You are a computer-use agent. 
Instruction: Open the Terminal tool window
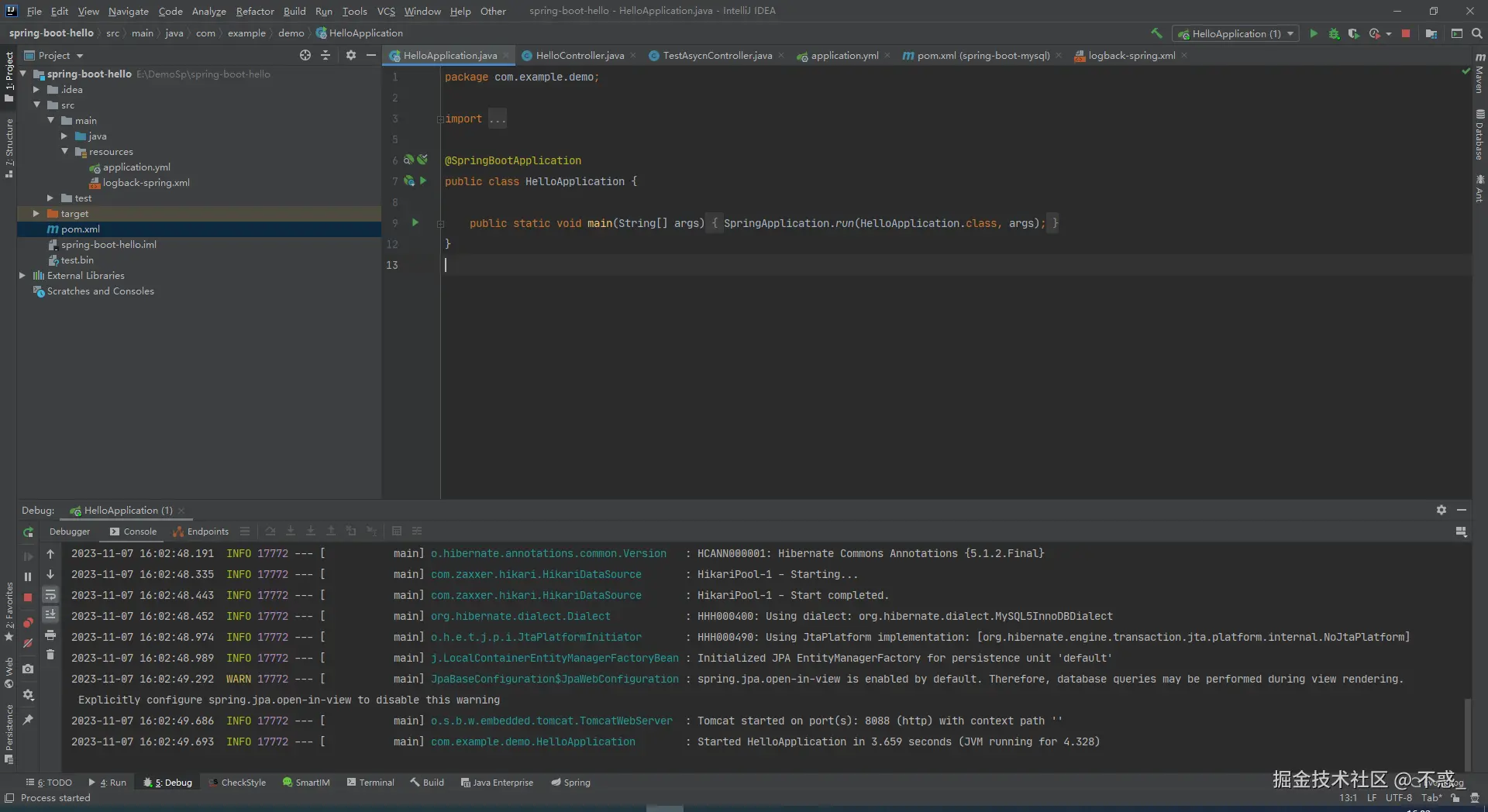point(370,783)
